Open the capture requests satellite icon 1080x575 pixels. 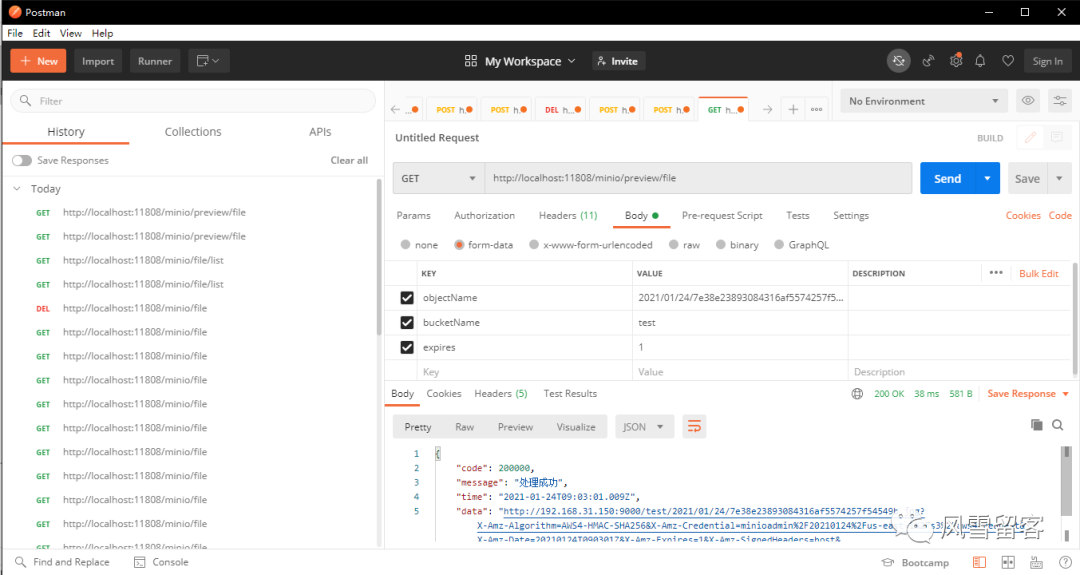point(928,61)
